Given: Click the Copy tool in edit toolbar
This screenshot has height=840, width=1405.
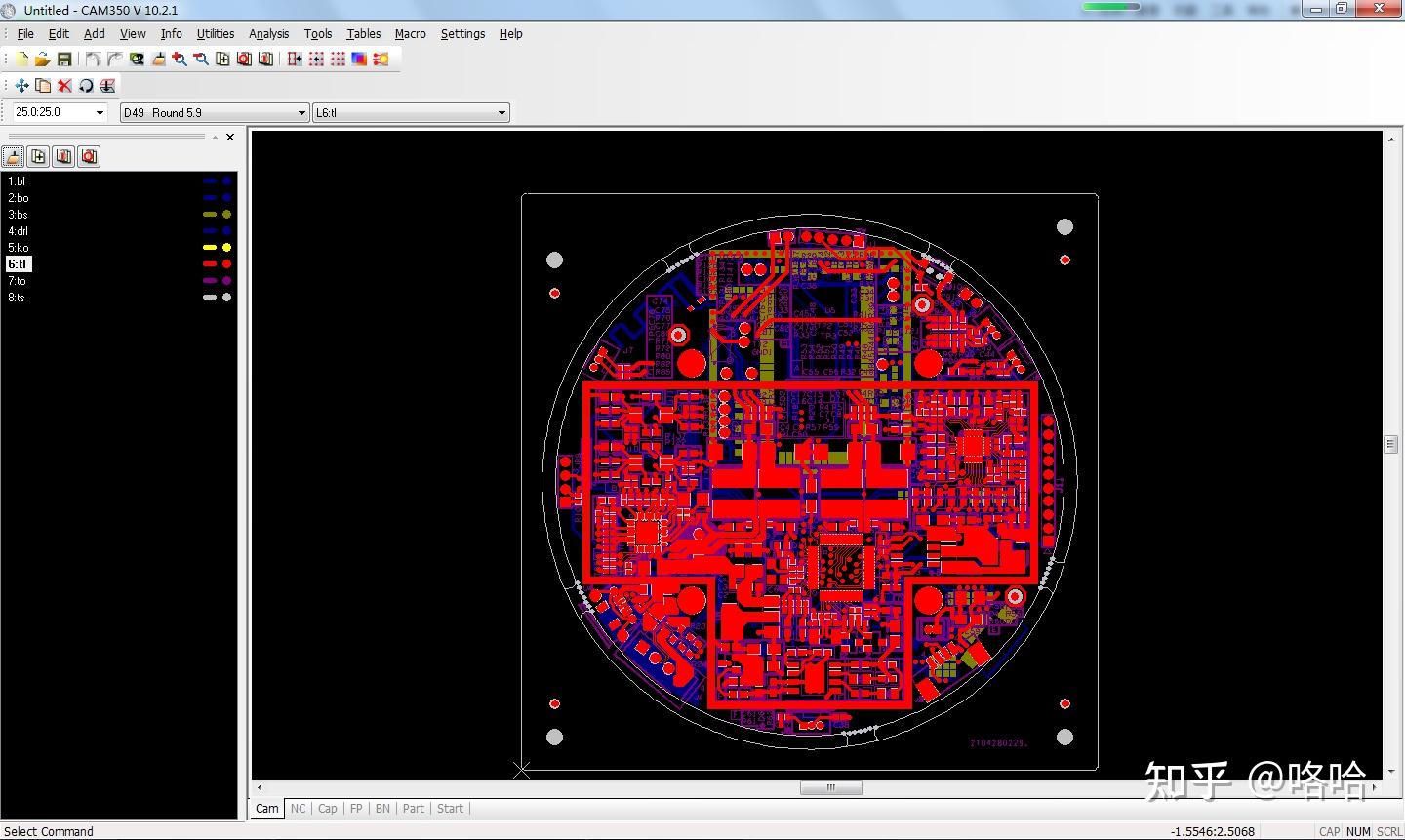Looking at the screenshot, I should pyautogui.click(x=43, y=86).
